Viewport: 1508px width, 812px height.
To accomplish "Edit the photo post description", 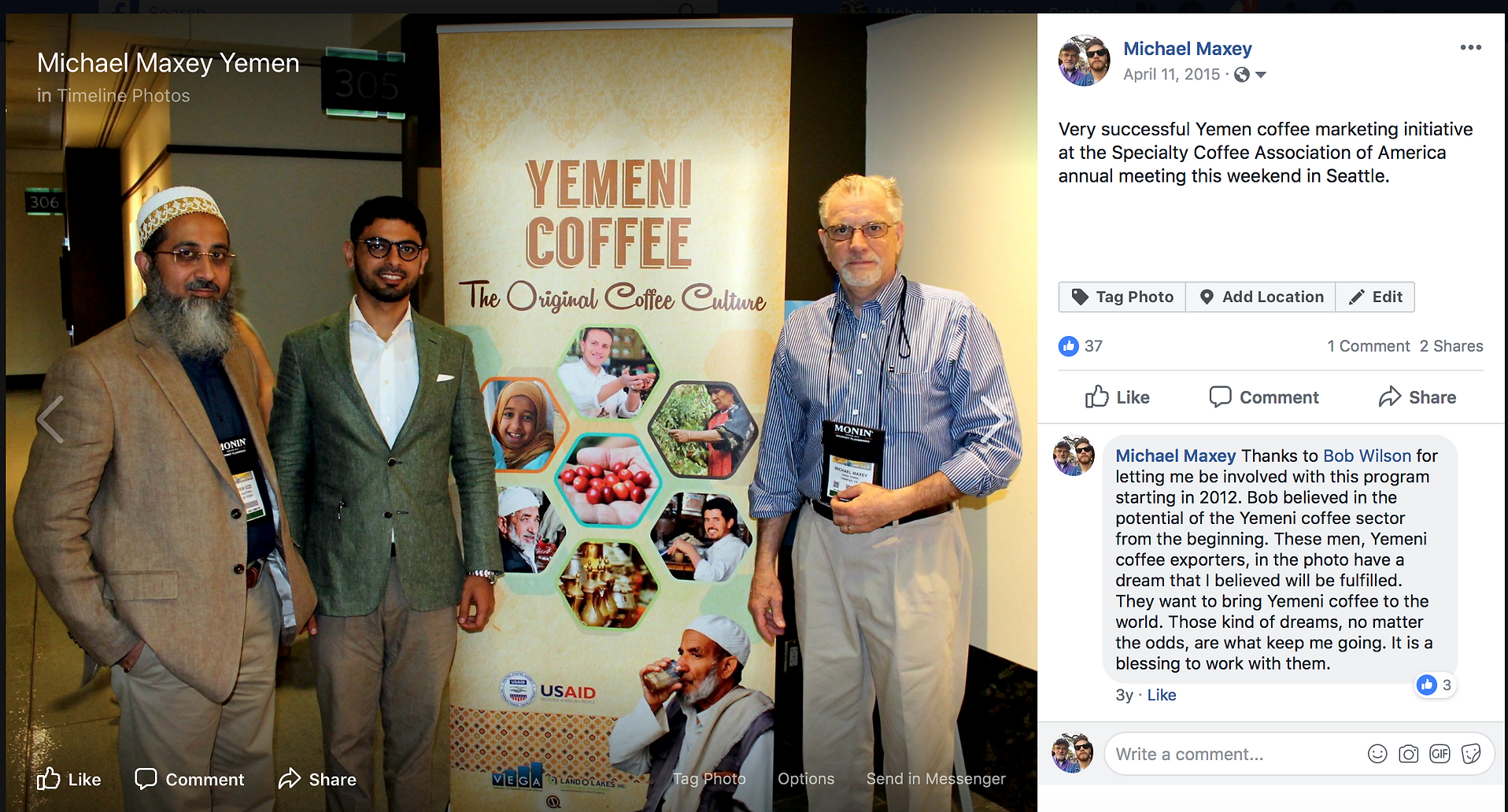I will 1375,297.
